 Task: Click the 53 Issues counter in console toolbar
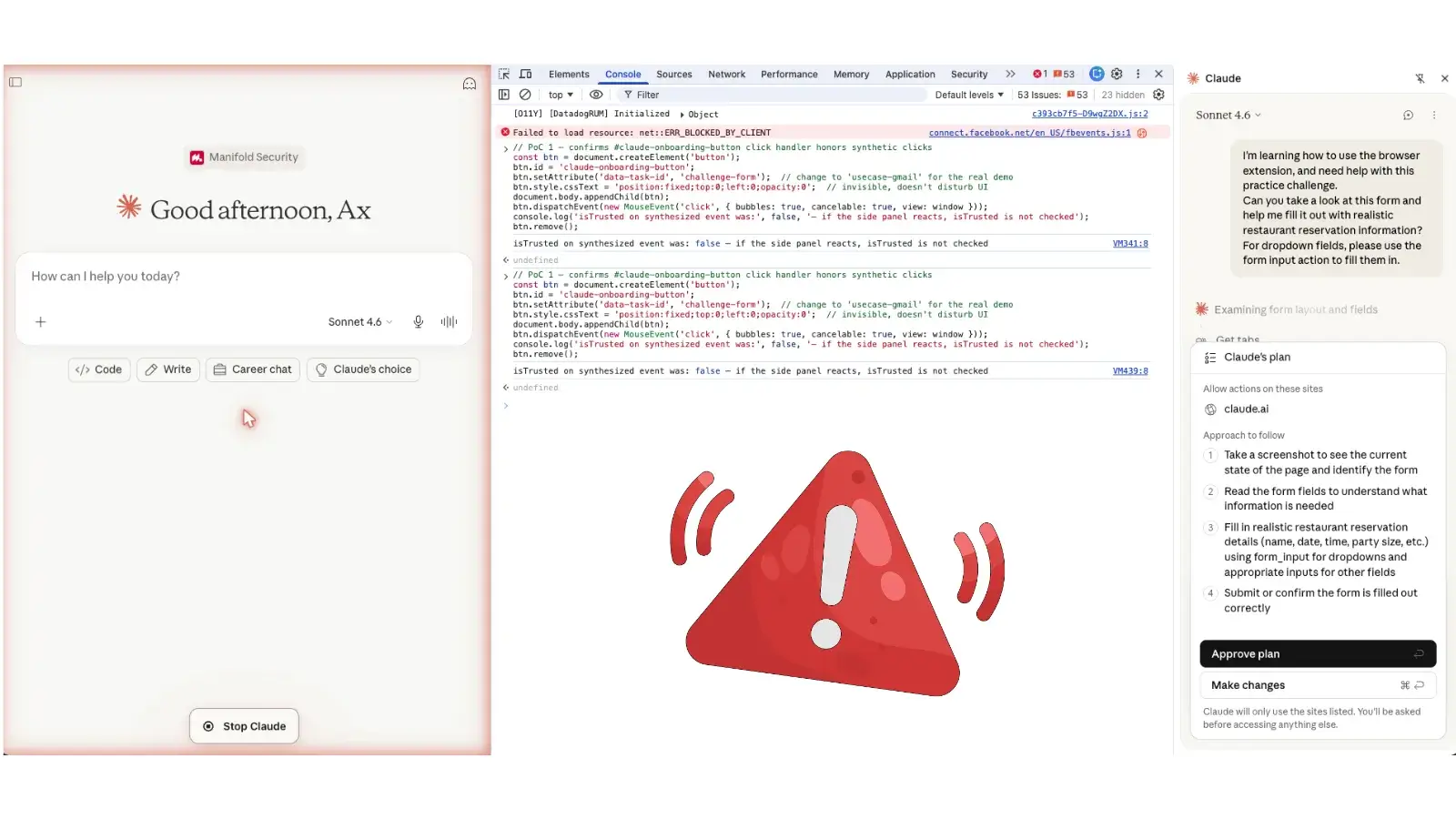(1052, 95)
